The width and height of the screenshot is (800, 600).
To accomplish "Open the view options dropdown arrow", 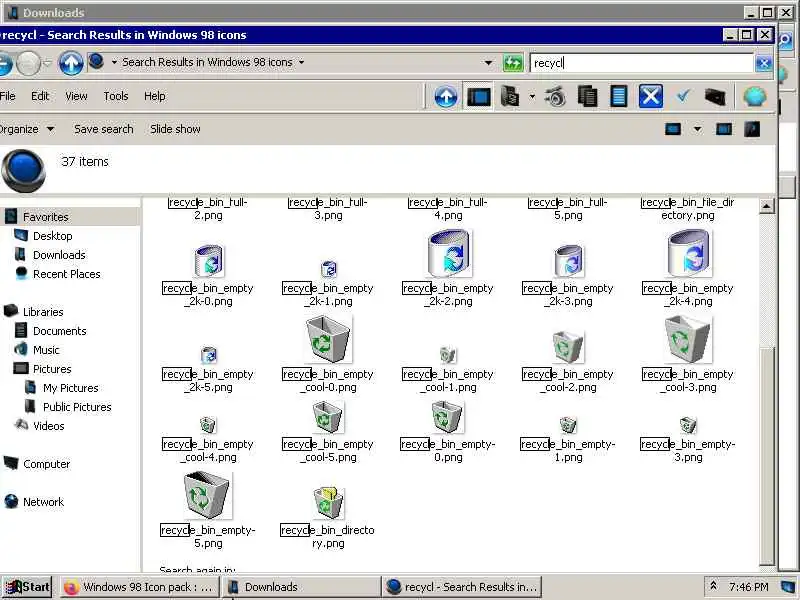I will pos(697,129).
